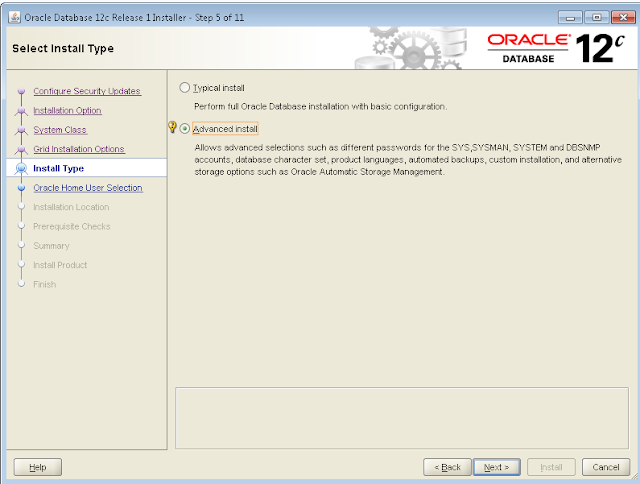Viewport: 640px width, 484px height.
Task: Click the Select Install Type heading
Action: click(x=63, y=48)
